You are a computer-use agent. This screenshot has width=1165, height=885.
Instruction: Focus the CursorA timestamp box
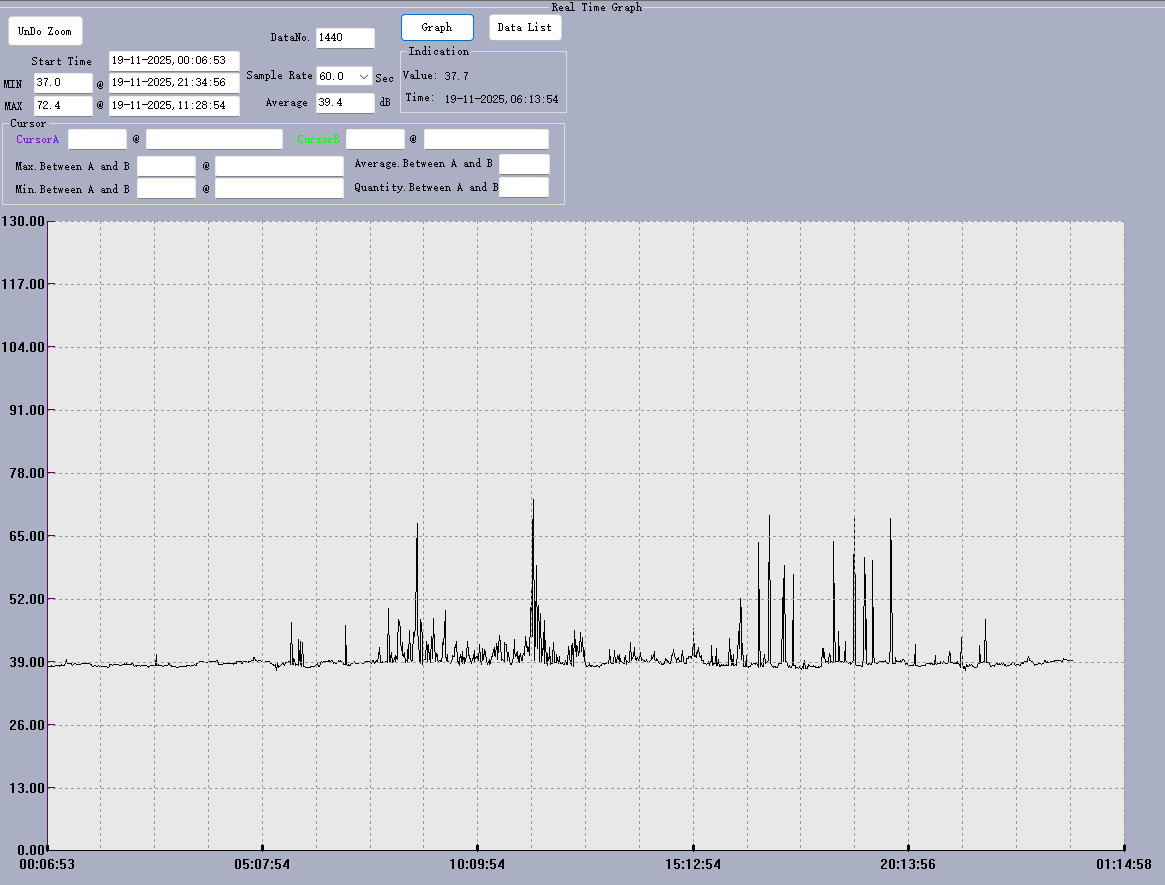click(x=214, y=139)
